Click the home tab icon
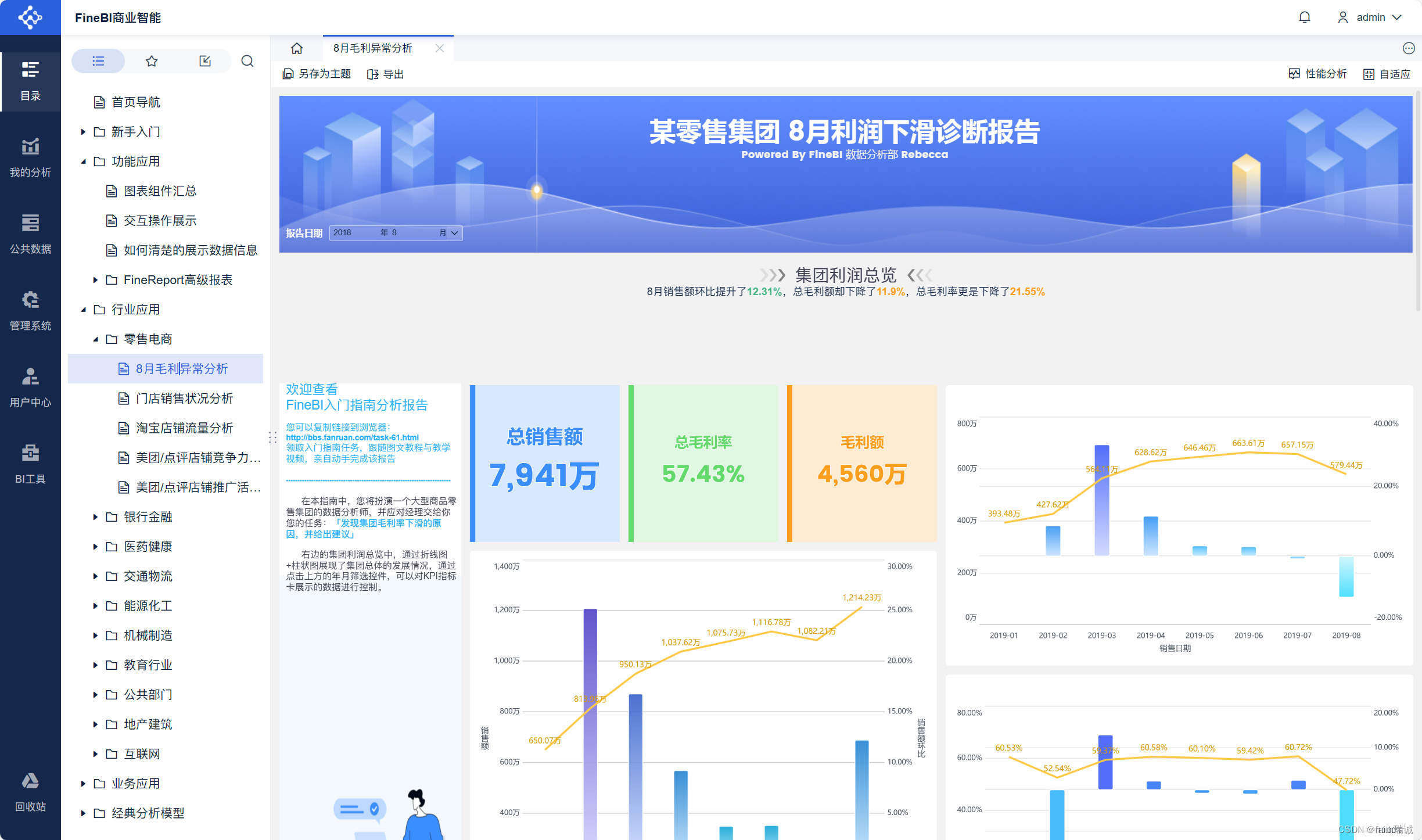Screen dimensions: 1422x840 (297, 48)
